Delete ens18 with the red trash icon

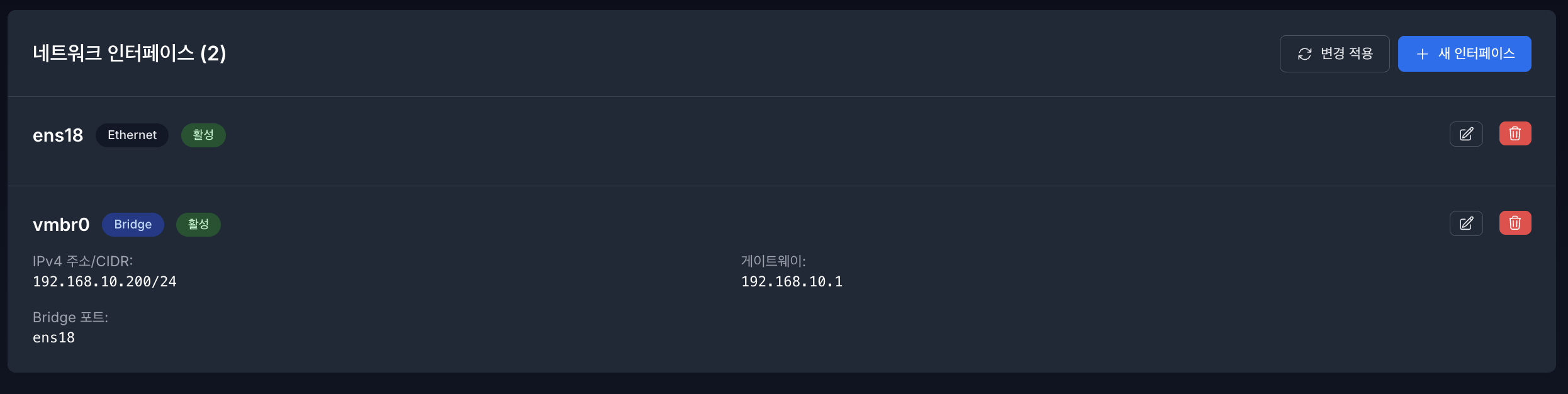tap(1515, 133)
